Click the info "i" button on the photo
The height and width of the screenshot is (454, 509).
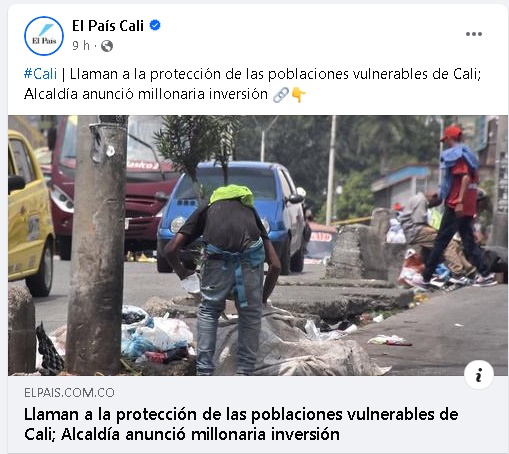[x=479, y=376]
